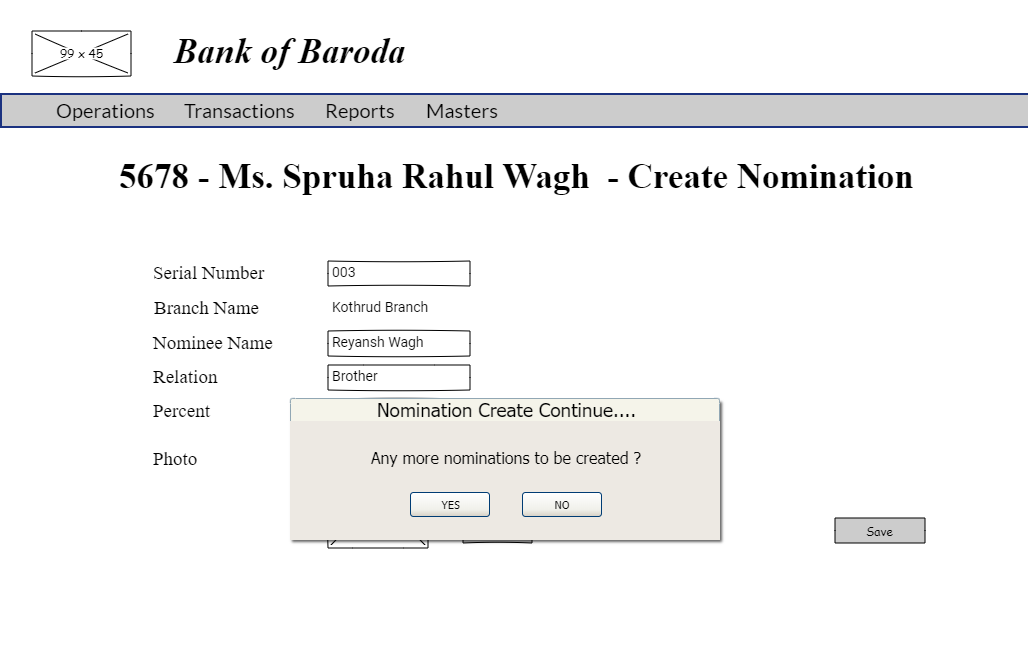1028x650 pixels.
Task: Click the partially hidden field below Brother
Action: [378, 541]
